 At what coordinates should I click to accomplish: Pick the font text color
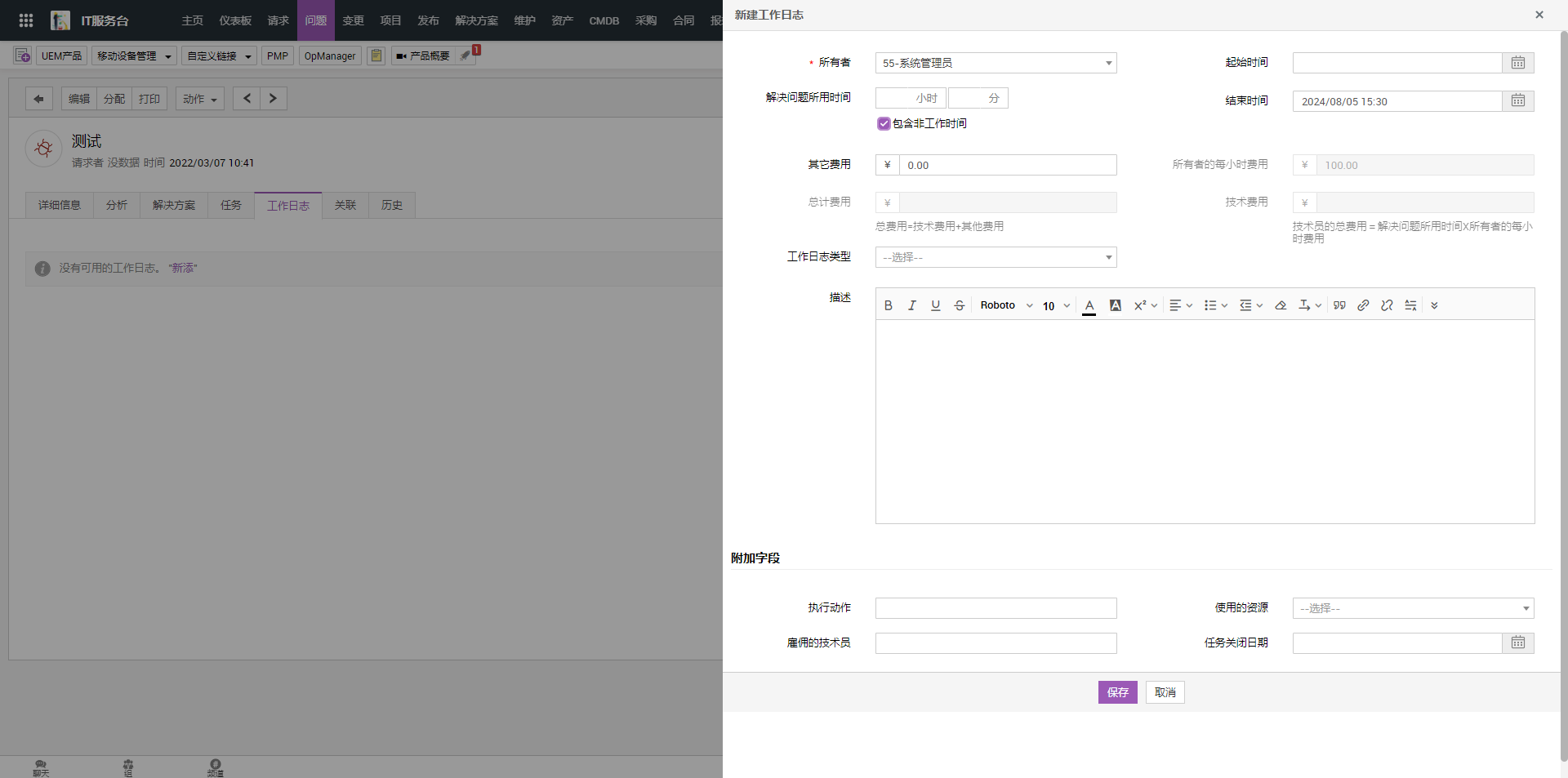[1089, 305]
